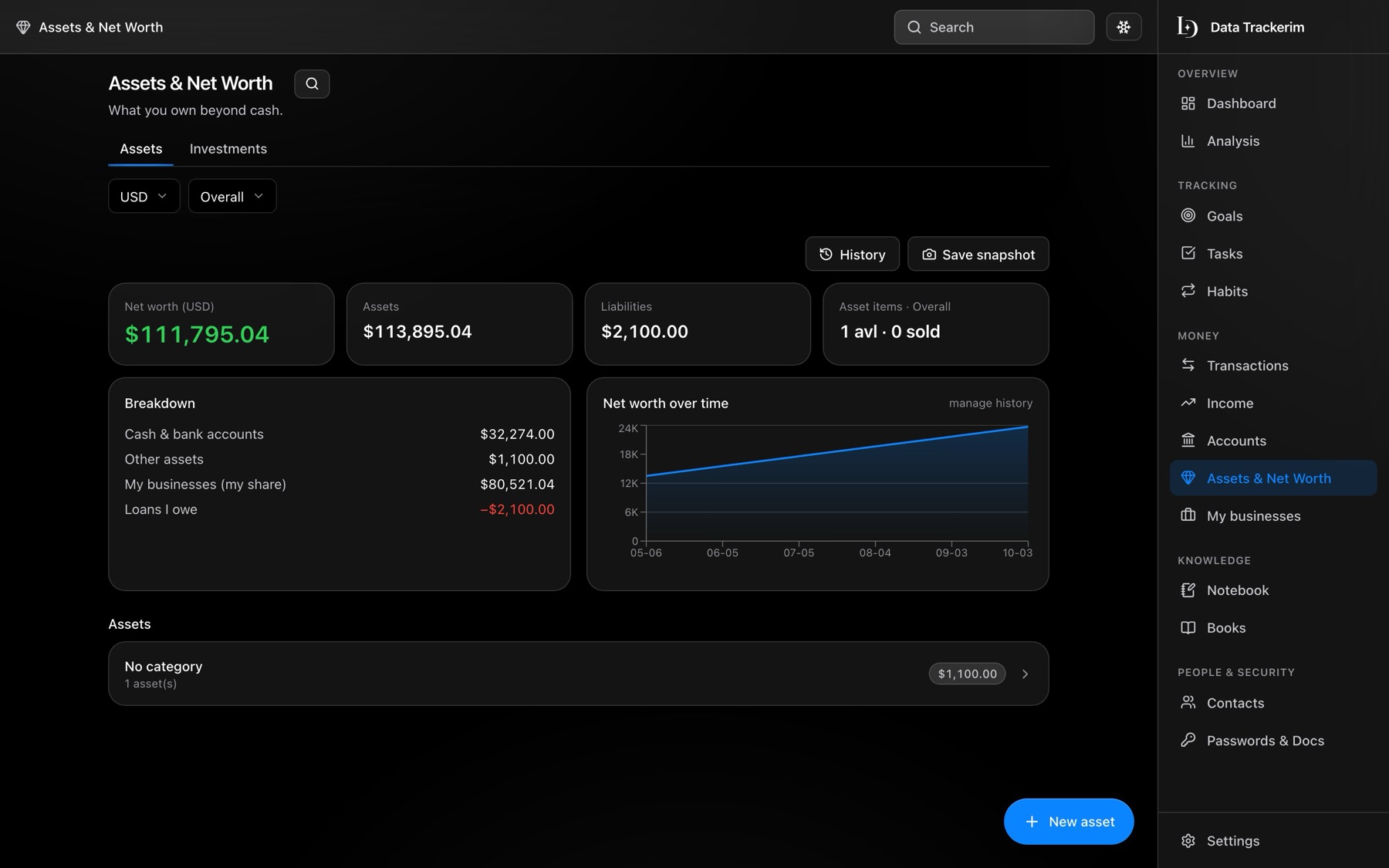The width and height of the screenshot is (1389, 868).
Task: Click the '1 avl · 0 sold' asset items value
Action: pyautogui.click(x=890, y=332)
